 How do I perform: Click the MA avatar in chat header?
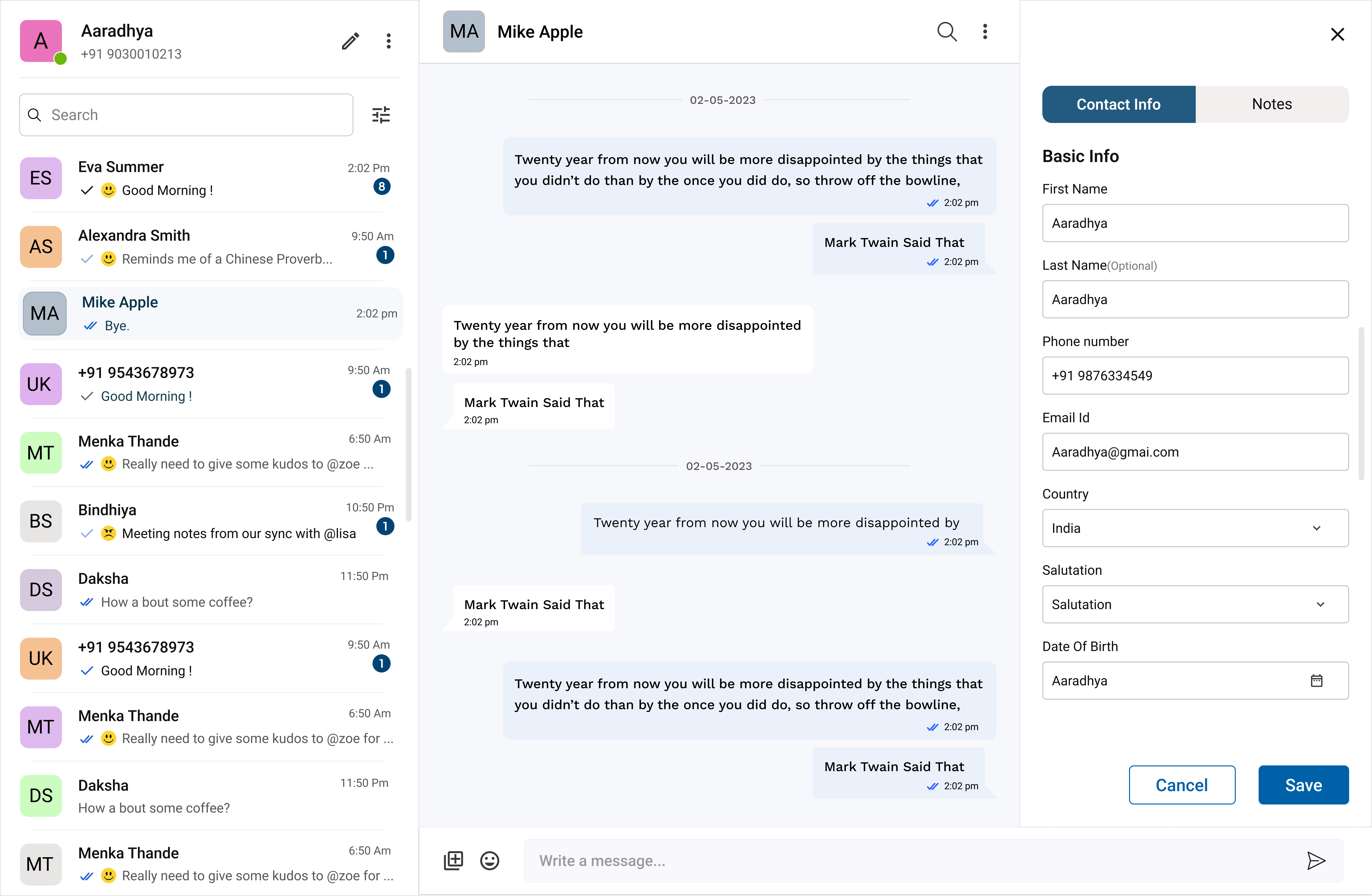464,32
